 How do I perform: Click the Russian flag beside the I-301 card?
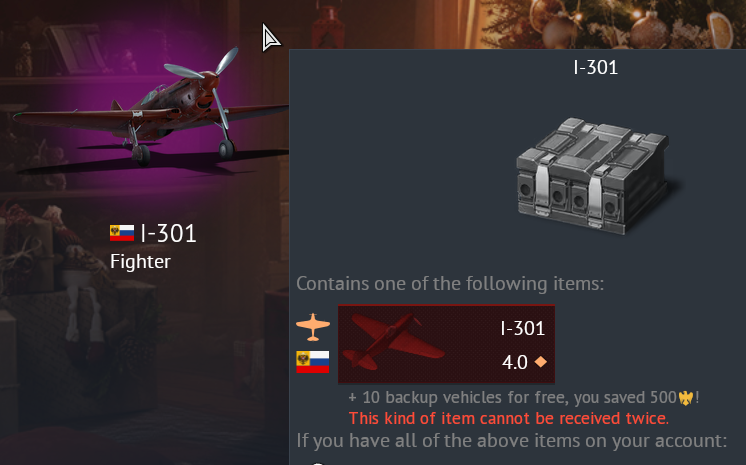click(x=313, y=362)
